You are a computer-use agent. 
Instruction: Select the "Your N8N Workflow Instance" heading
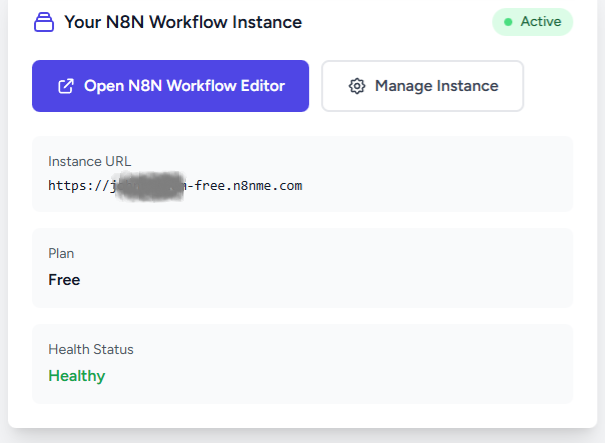tap(183, 22)
